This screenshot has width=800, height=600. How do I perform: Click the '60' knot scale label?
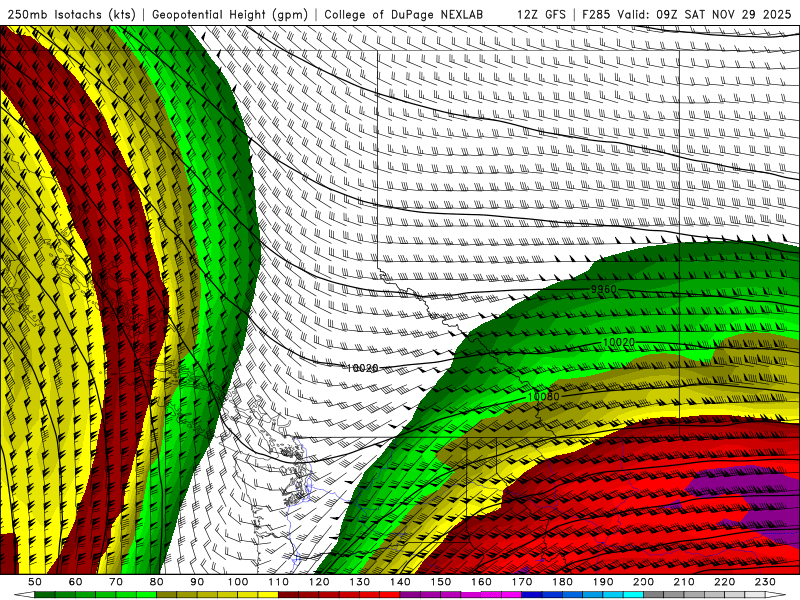pyautogui.click(x=76, y=582)
